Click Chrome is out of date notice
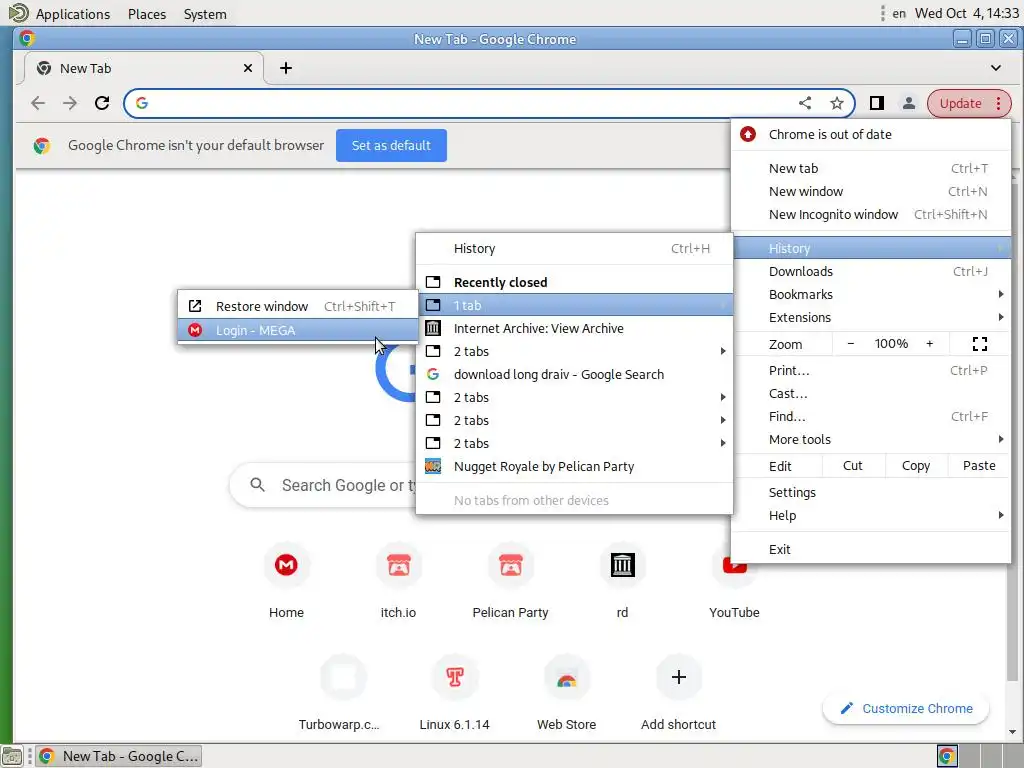 [871, 135]
